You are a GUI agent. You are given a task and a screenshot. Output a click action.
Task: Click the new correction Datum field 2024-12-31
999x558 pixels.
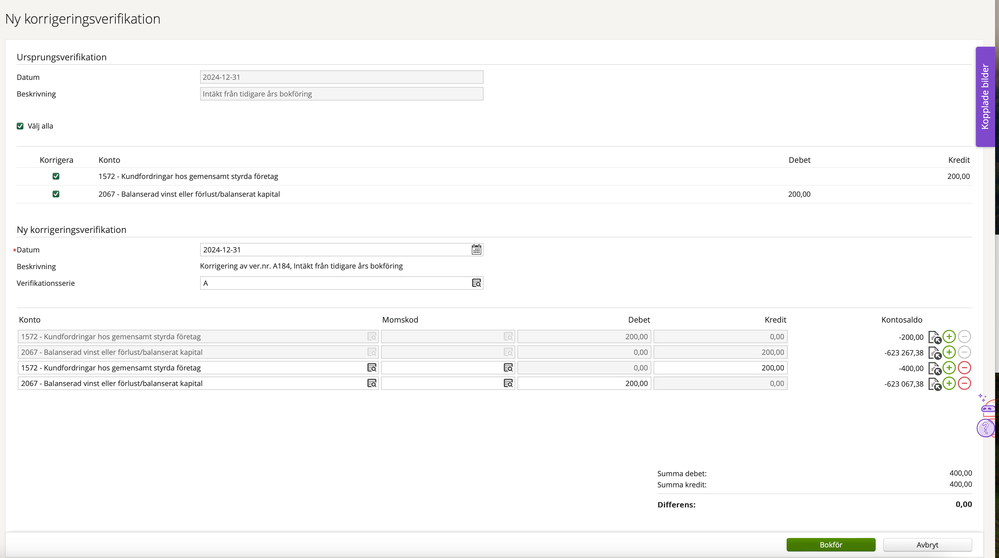(x=341, y=250)
